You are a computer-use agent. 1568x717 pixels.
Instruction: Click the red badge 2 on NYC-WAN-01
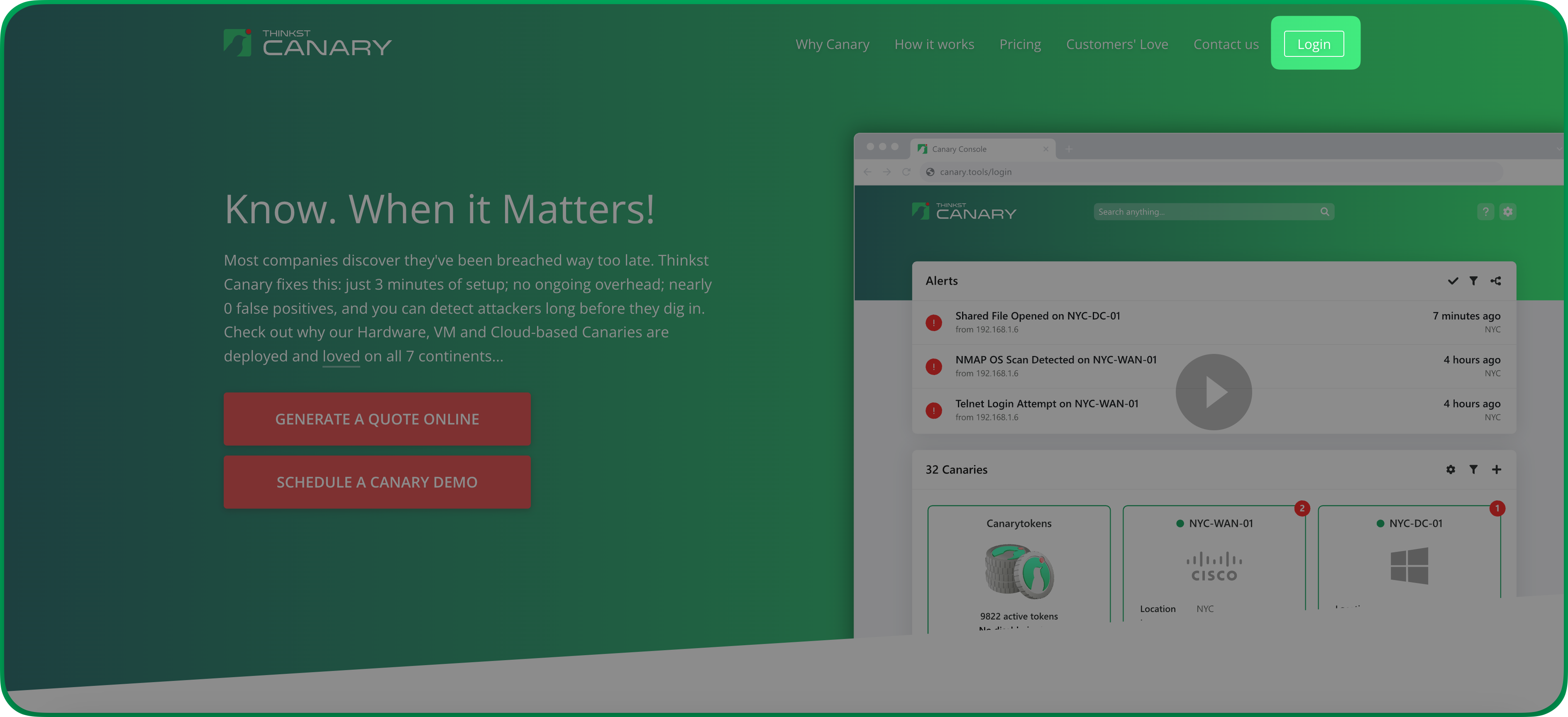(x=1302, y=508)
